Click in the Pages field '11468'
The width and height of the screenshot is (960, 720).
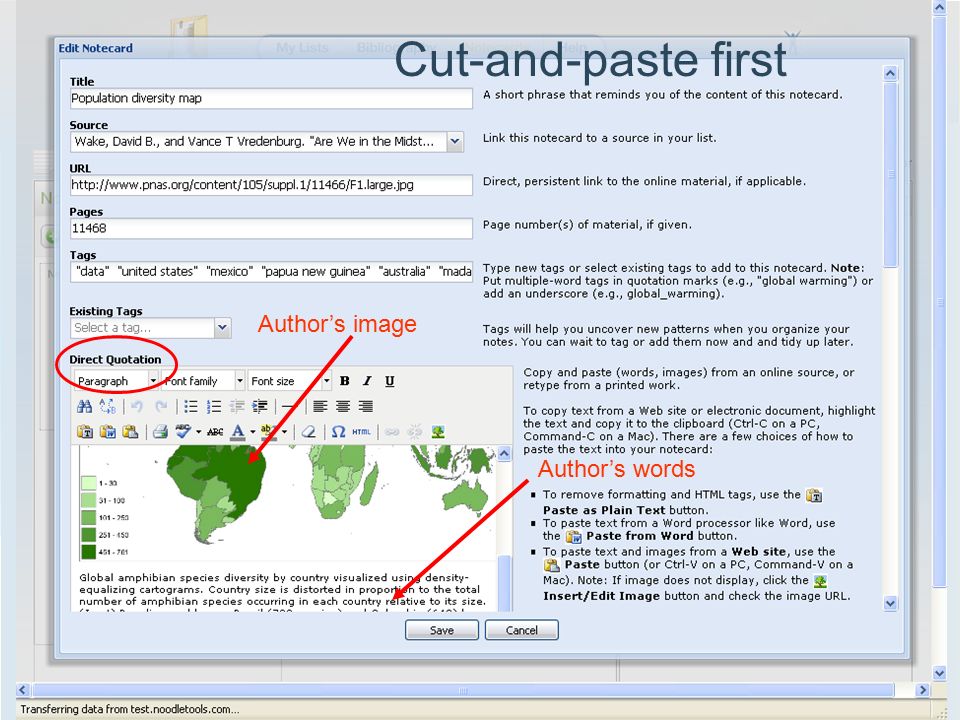[x=271, y=228]
